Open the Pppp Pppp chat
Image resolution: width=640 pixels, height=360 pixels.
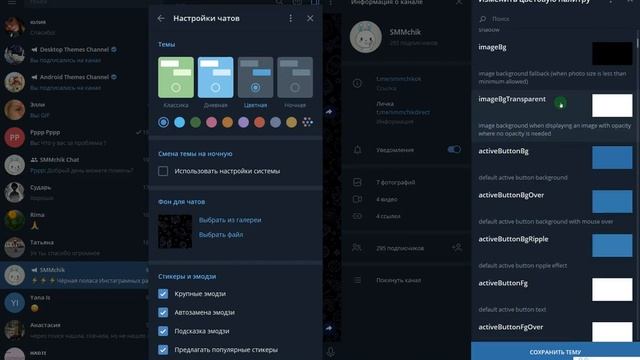pos(74,138)
